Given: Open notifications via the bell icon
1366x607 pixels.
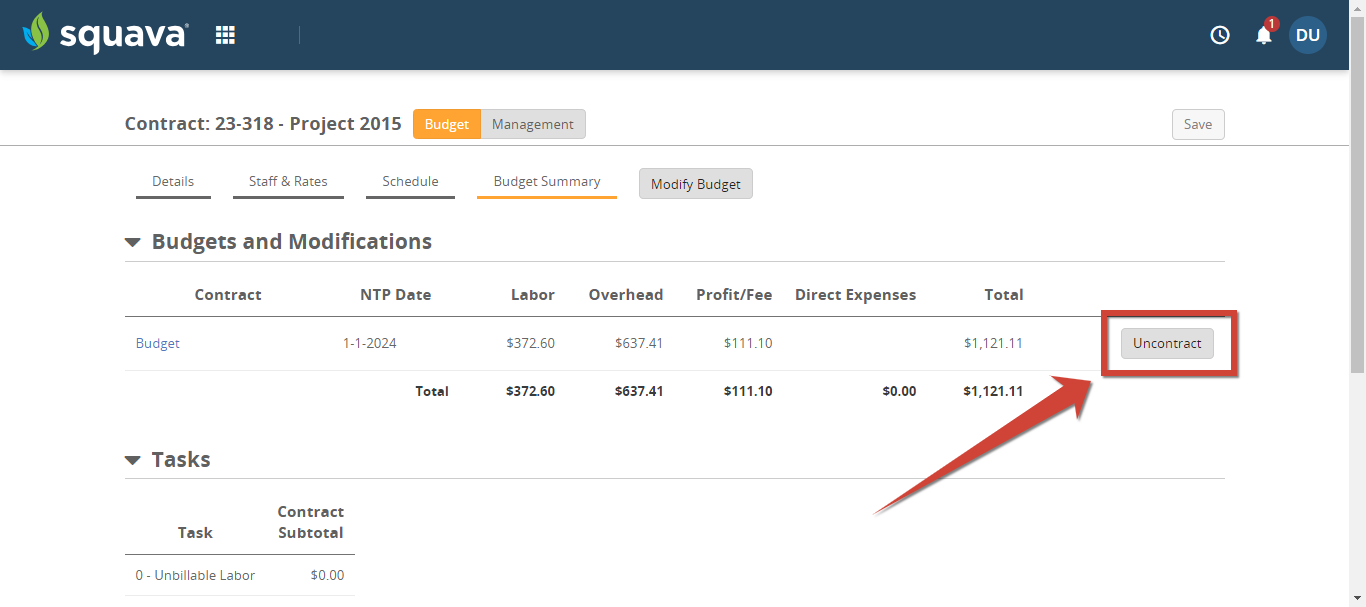Looking at the screenshot, I should (x=1262, y=35).
